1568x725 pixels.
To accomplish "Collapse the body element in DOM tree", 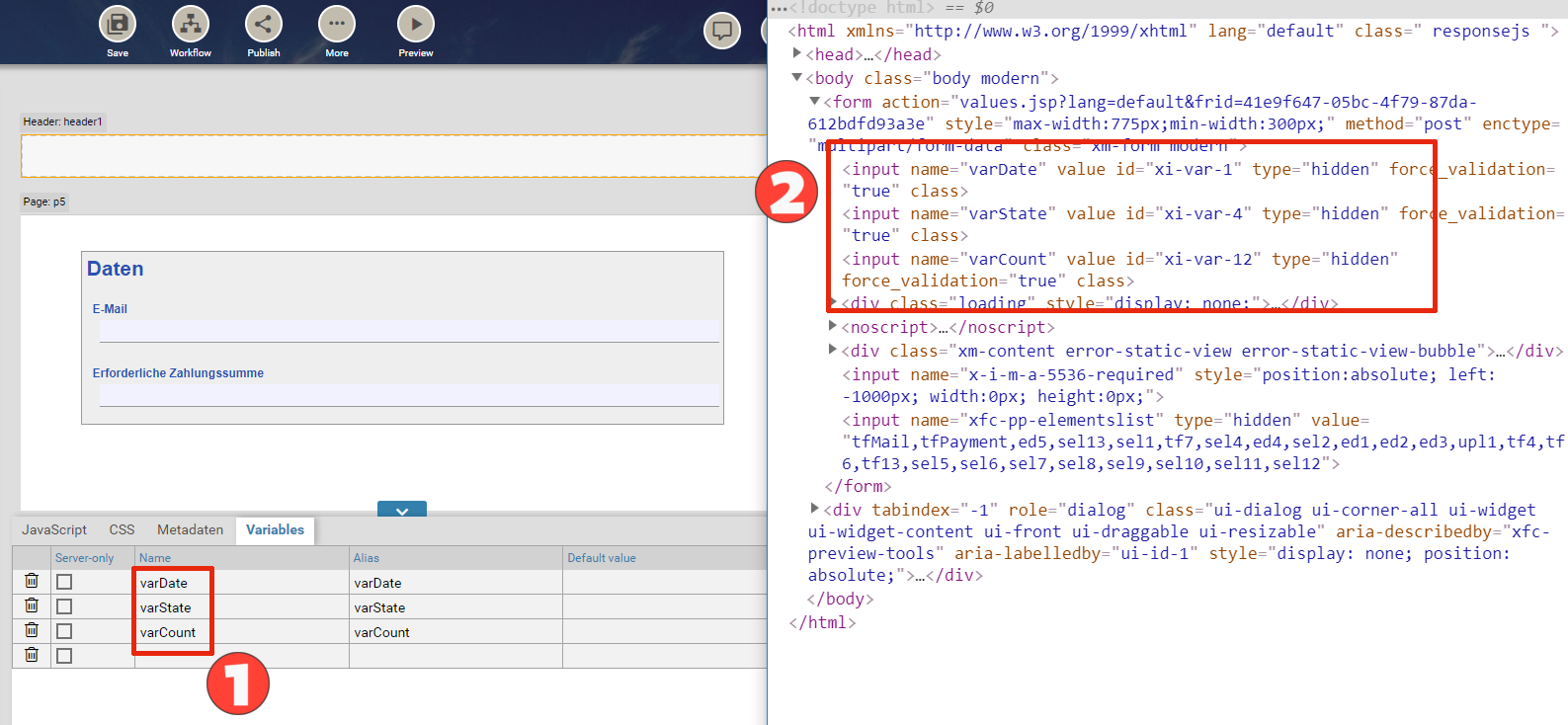I will click(796, 77).
